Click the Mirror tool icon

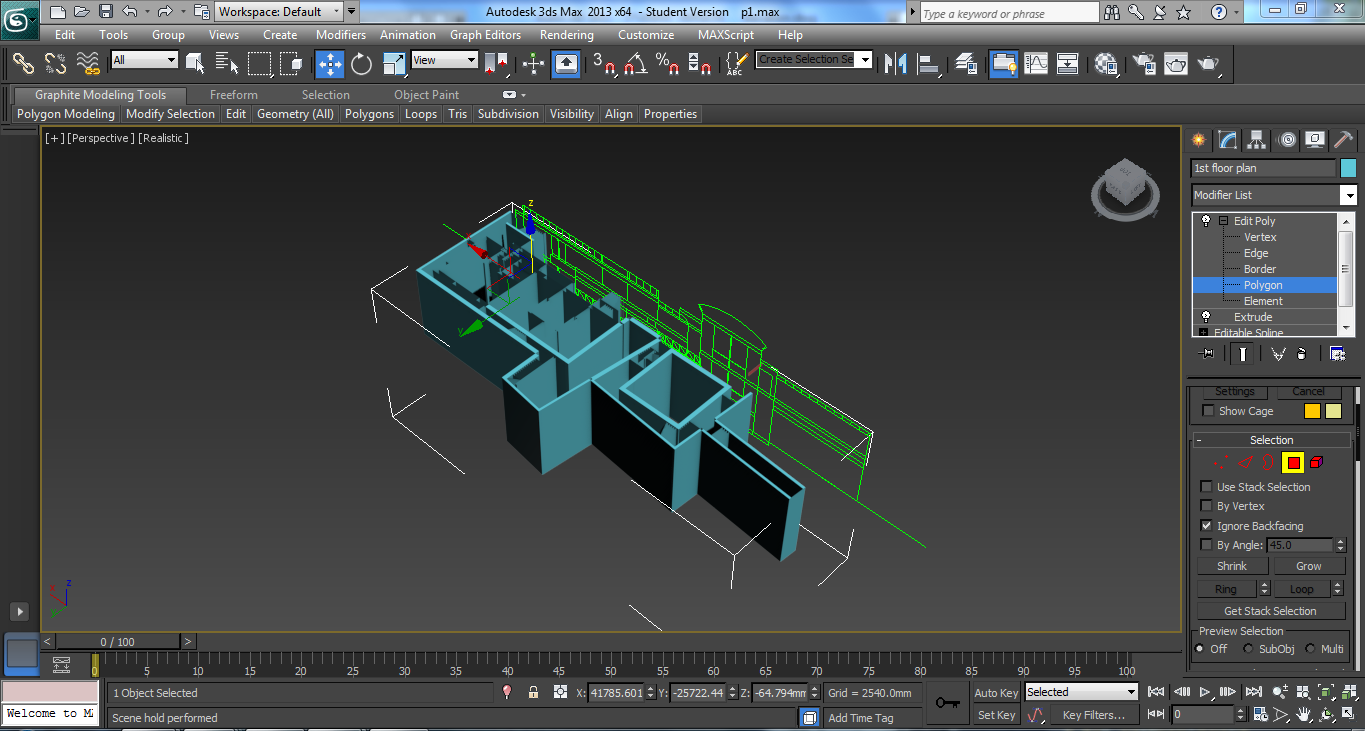point(897,64)
